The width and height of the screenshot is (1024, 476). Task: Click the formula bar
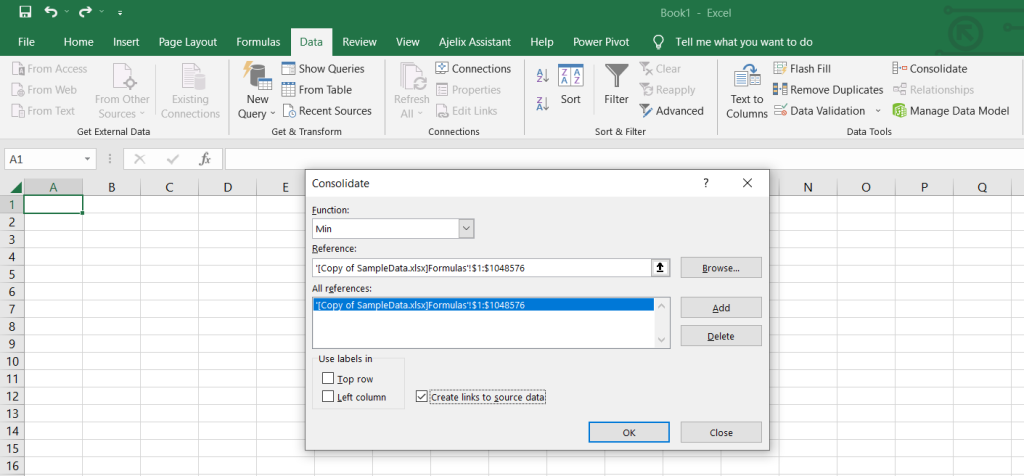pyautogui.click(x=624, y=159)
